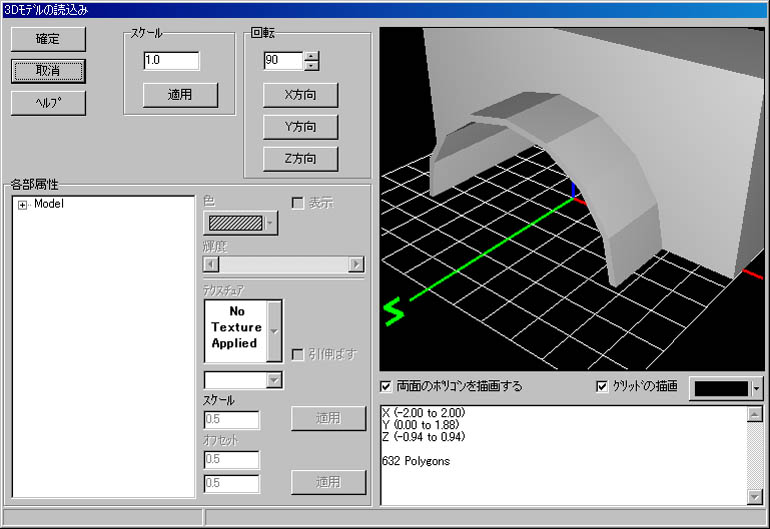The width and height of the screenshot is (770, 529).
Task: Click the 取消 cancel button
Action: pos(48,71)
